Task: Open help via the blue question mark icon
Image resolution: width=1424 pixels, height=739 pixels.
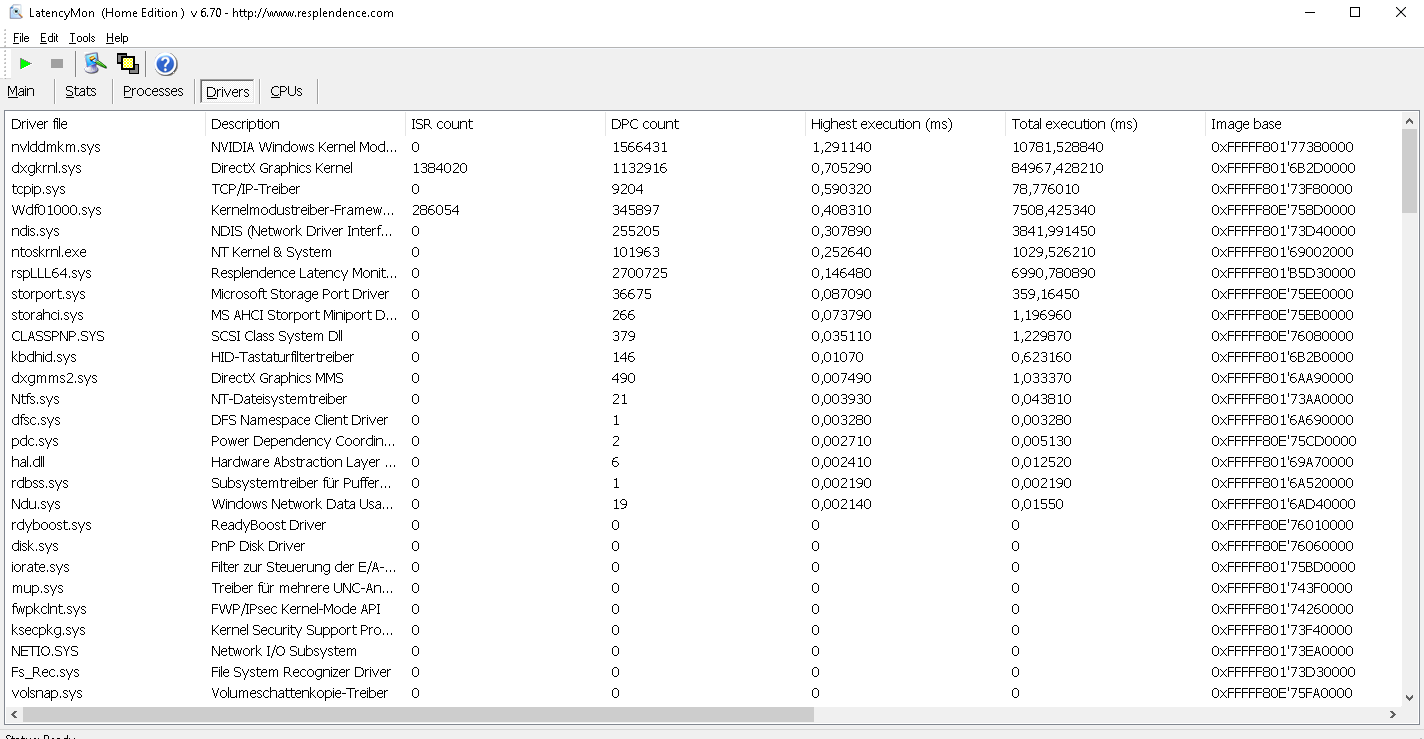Action: coord(166,64)
